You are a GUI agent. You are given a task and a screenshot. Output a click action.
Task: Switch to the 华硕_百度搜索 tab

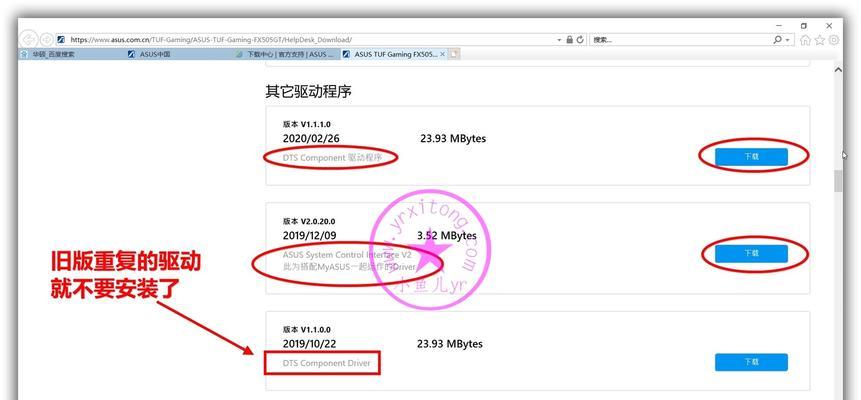[x=71, y=54]
